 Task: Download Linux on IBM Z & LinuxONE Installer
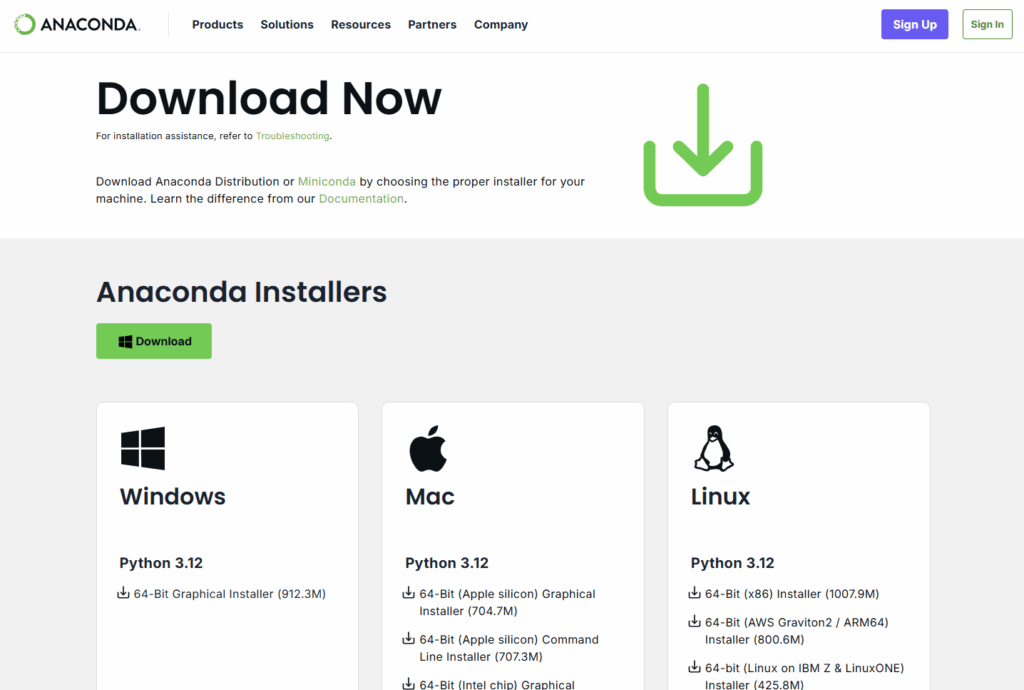805,676
